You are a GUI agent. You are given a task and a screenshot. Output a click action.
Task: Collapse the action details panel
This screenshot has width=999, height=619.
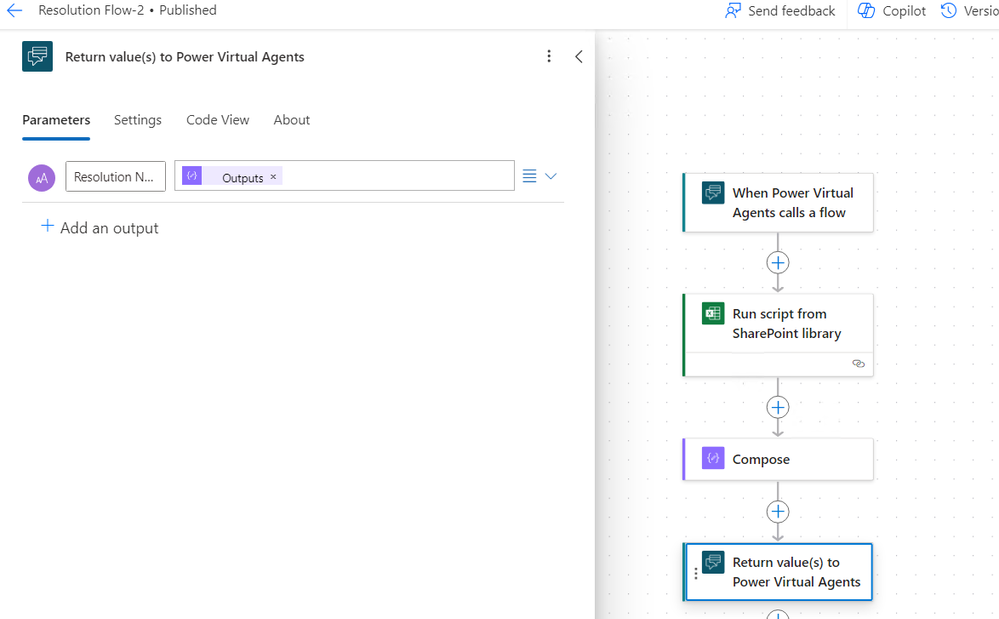(579, 57)
